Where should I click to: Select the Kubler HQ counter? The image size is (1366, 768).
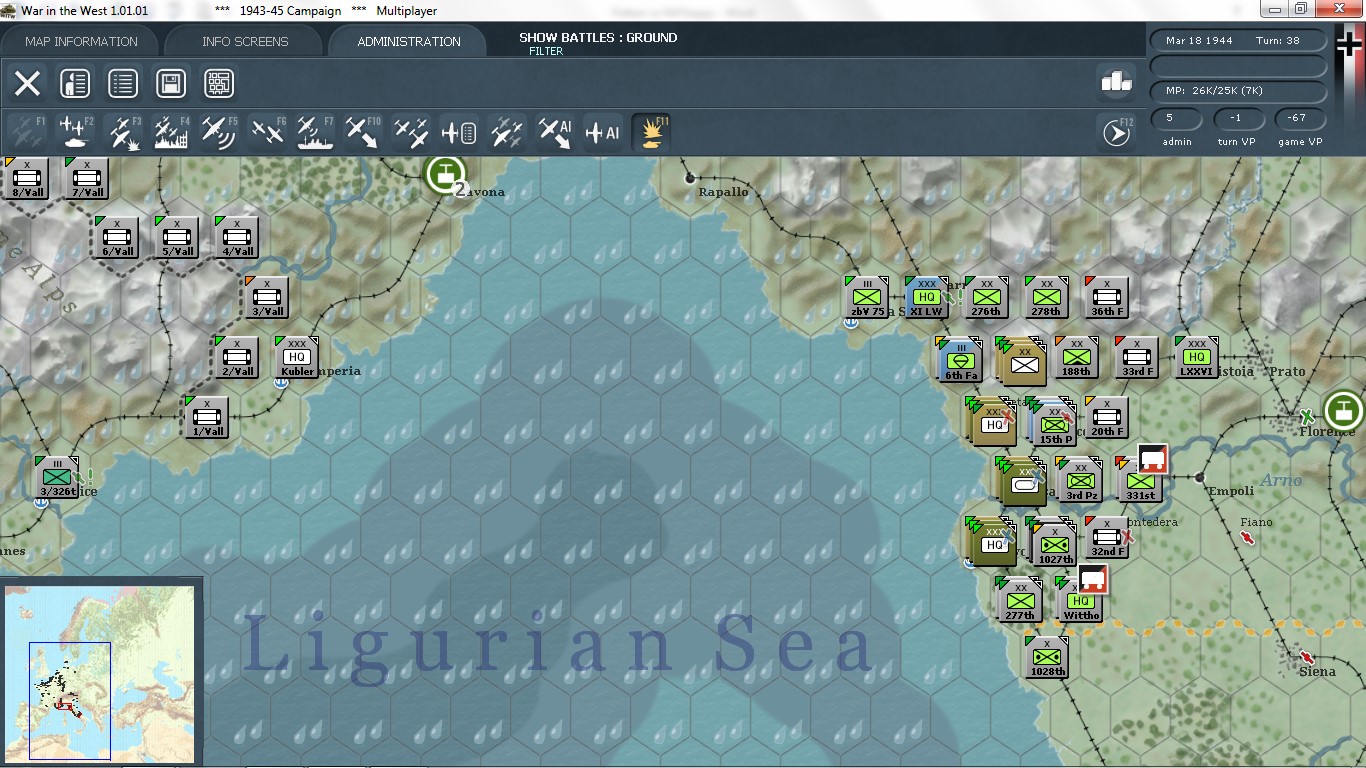(x=297, y=358)
